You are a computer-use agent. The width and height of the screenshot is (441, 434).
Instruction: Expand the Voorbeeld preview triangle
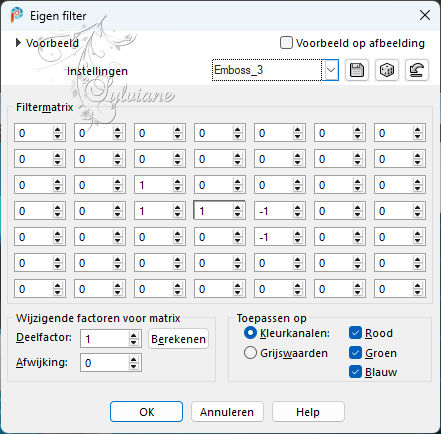18,43
